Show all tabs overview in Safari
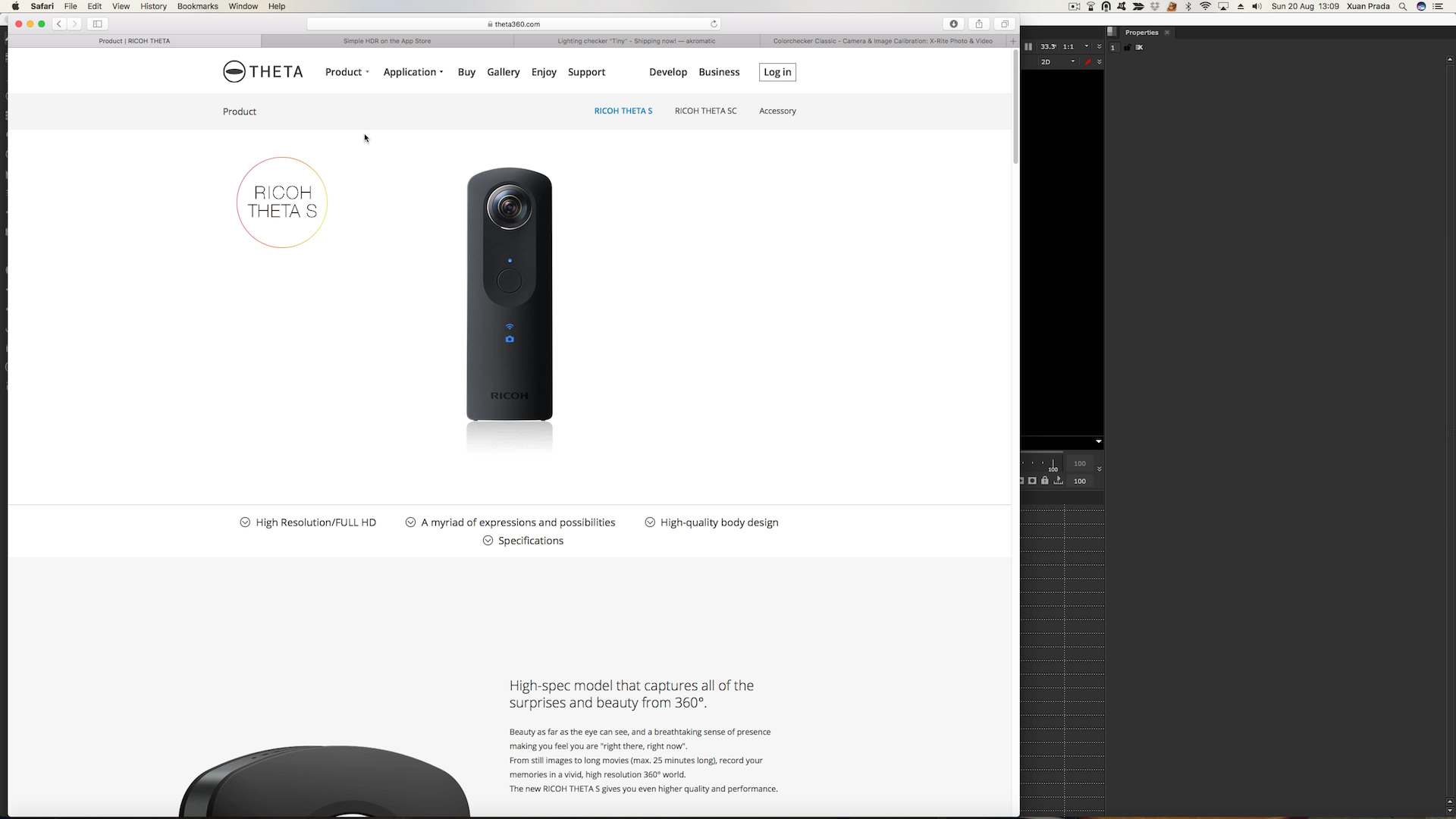Screen dimensions: 1456x819 [1005, 24]
